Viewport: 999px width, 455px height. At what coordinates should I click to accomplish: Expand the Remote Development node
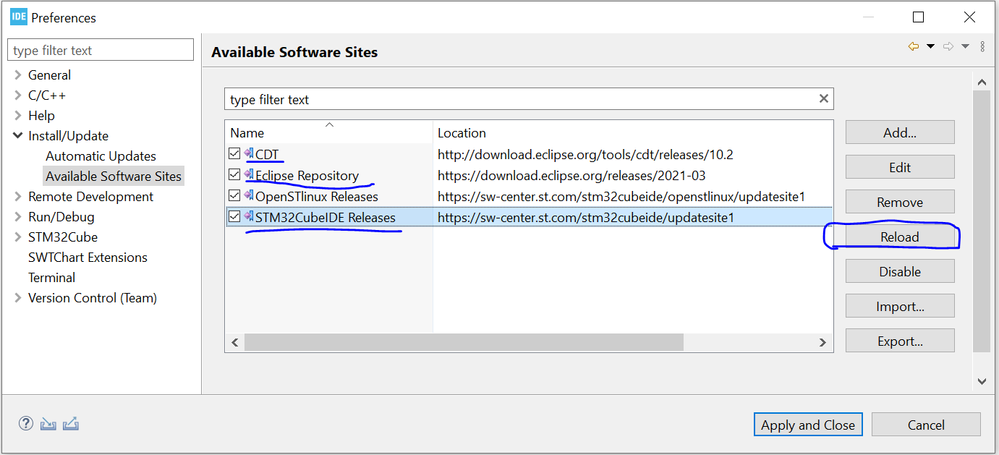(17, 197)
